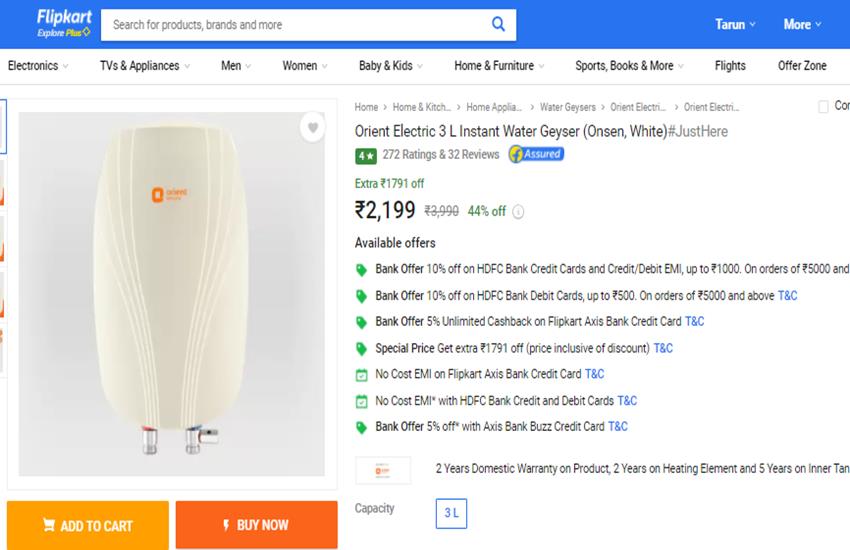Click the offer tag icon beside the Special Price offer
The width and height of the screenshot is (850, 550).
pos(361,348)
